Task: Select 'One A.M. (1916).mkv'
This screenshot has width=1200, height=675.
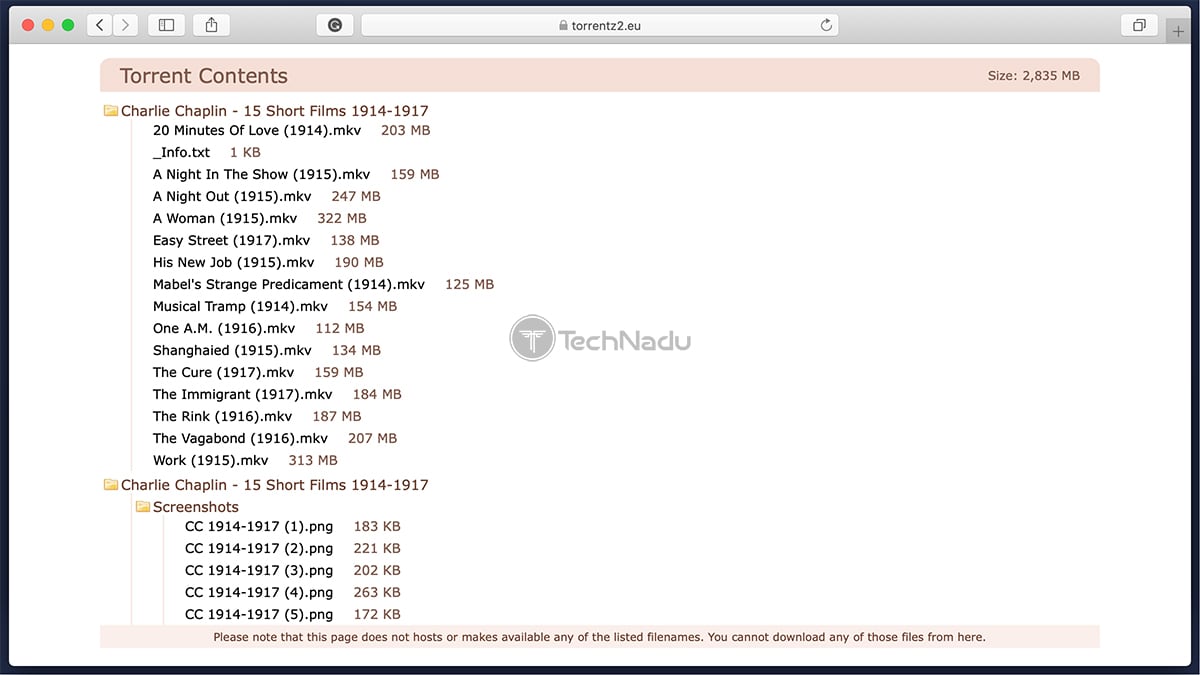Action: tap(224, 328)
